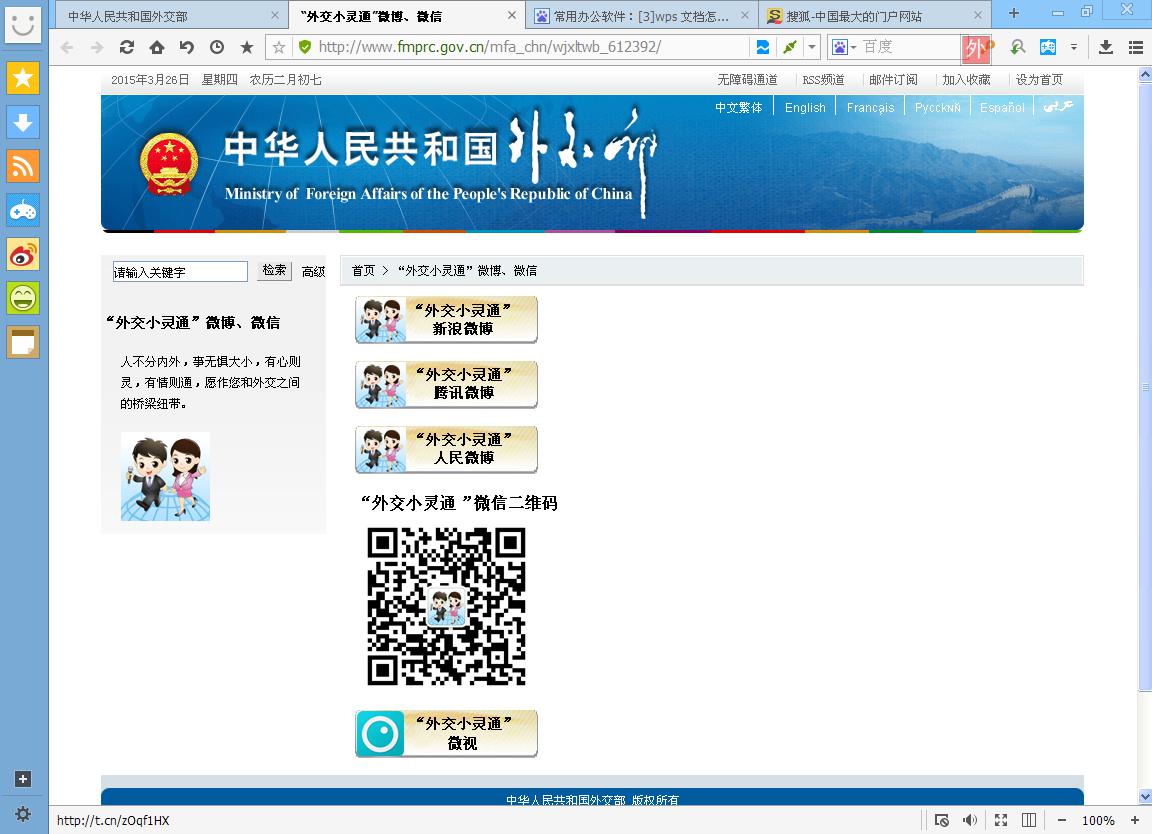Image resolution: width=1152 pixels, height=834 pixels.
Task: Expand the address bar dropdown arrow
Action: click(812, 47)
